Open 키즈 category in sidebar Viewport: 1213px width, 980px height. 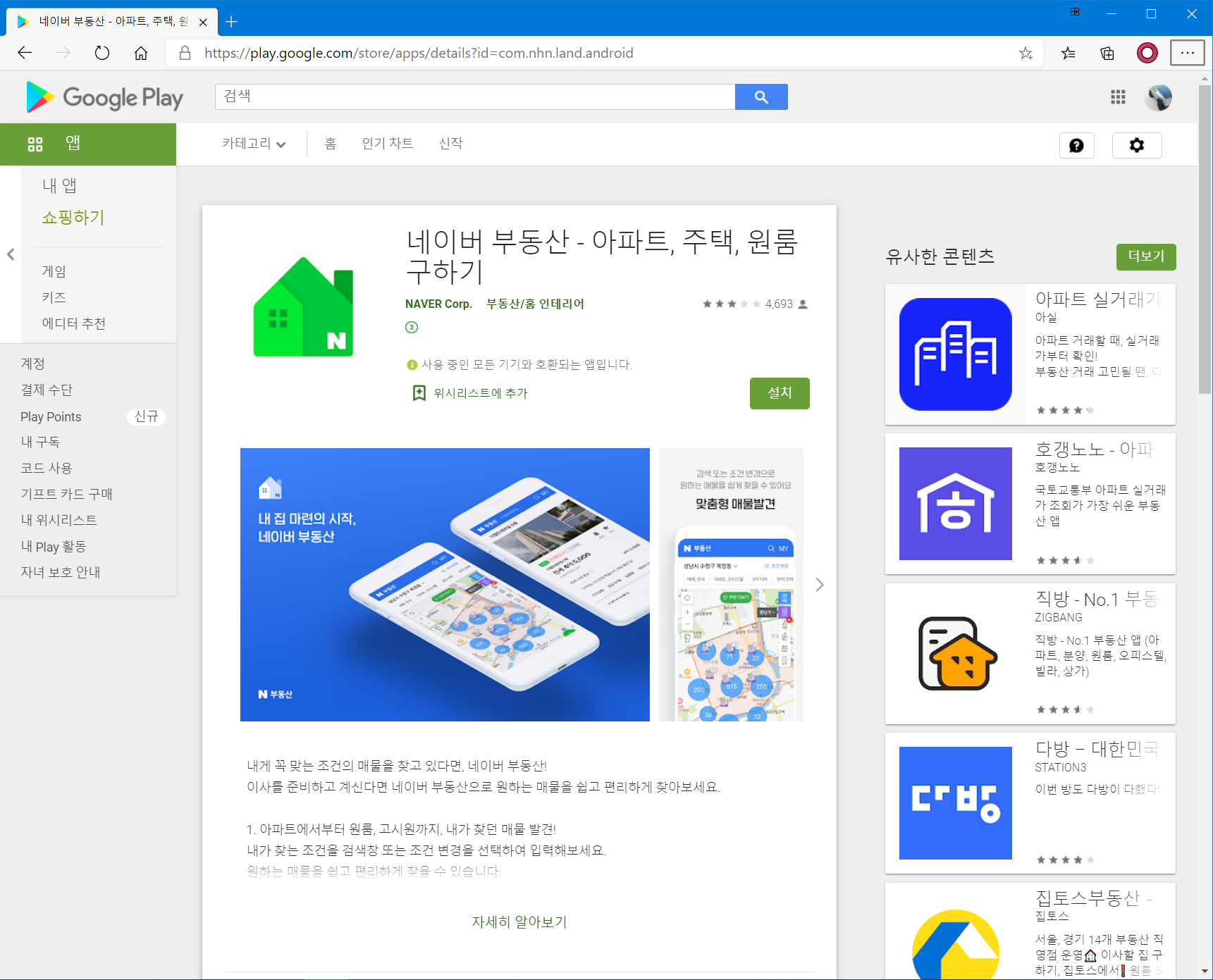pyautogui.click(x=54, y=297)
